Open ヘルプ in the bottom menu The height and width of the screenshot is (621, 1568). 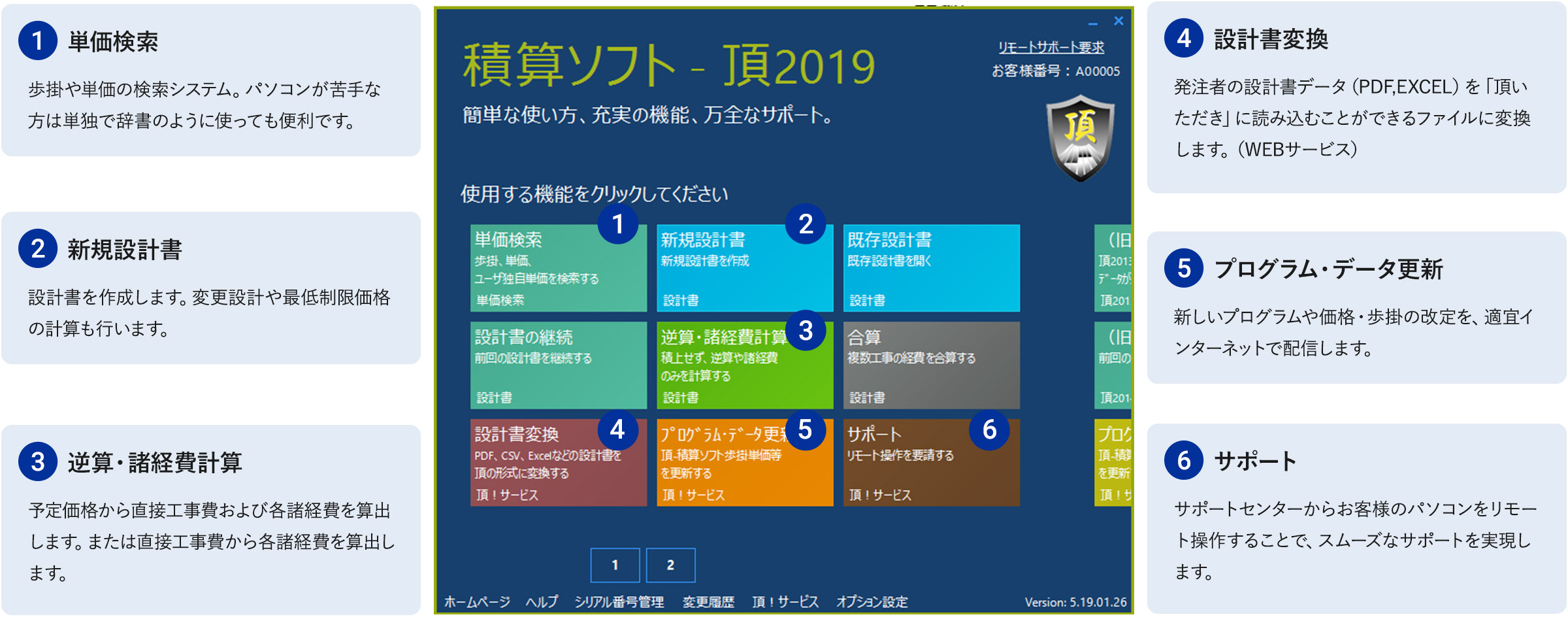pyautogui.click(x=542, y=601)
